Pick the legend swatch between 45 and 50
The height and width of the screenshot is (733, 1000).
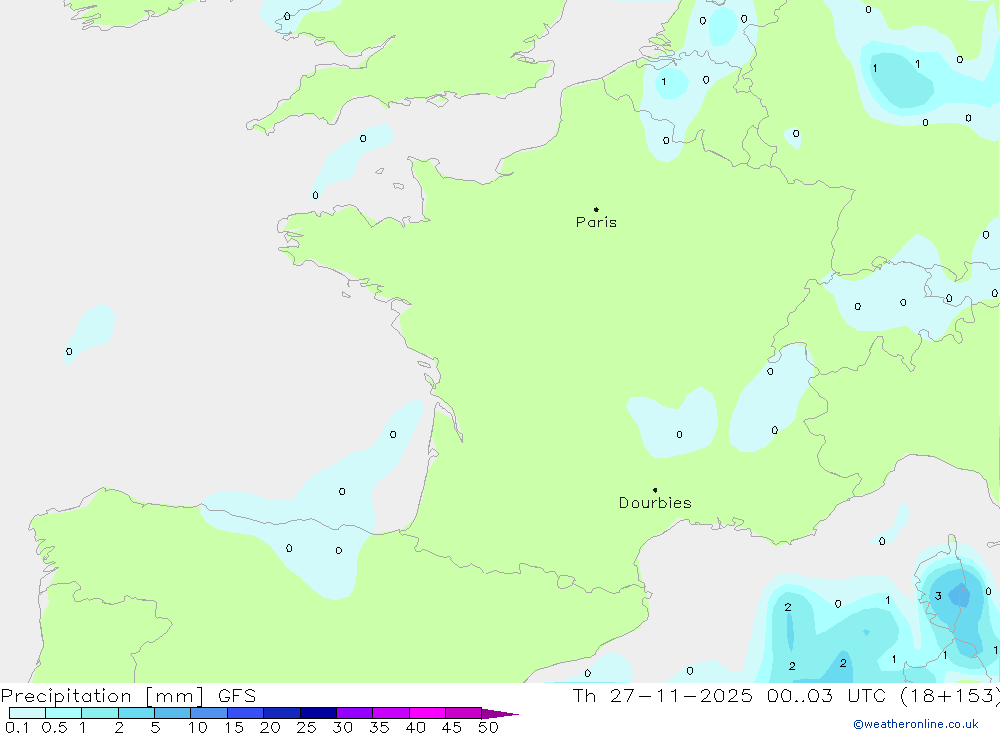pyautogui.click(x=464, y=713)
